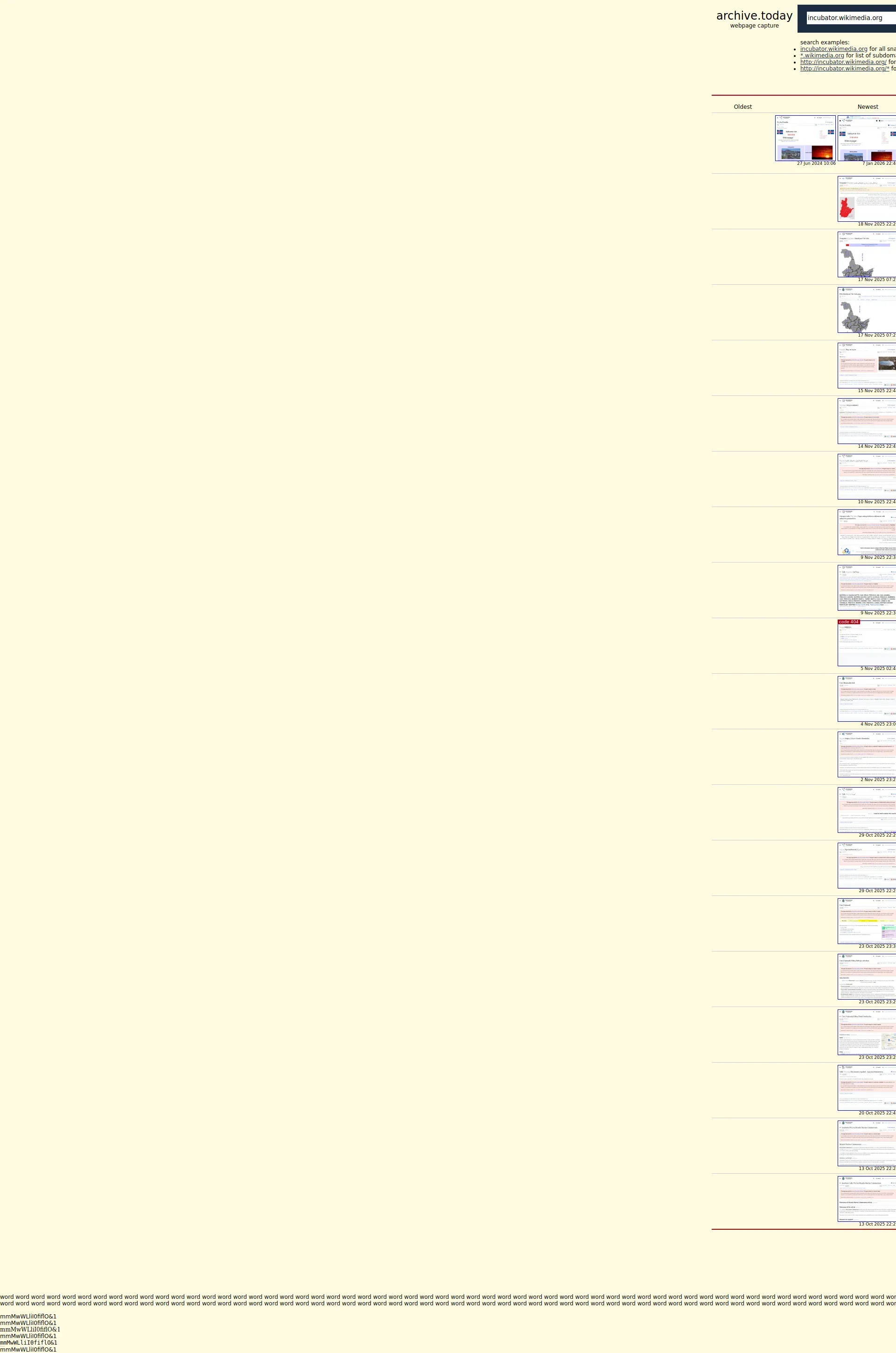
Task: Open the 4 Nov 2025 user page snapshot
Action: coord(866,698)
